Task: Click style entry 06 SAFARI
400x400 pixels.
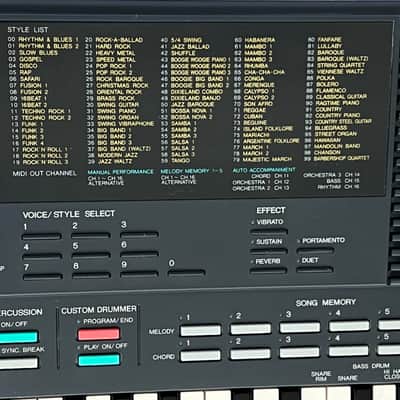Action: pyautogui.click(x=24, y=79)
